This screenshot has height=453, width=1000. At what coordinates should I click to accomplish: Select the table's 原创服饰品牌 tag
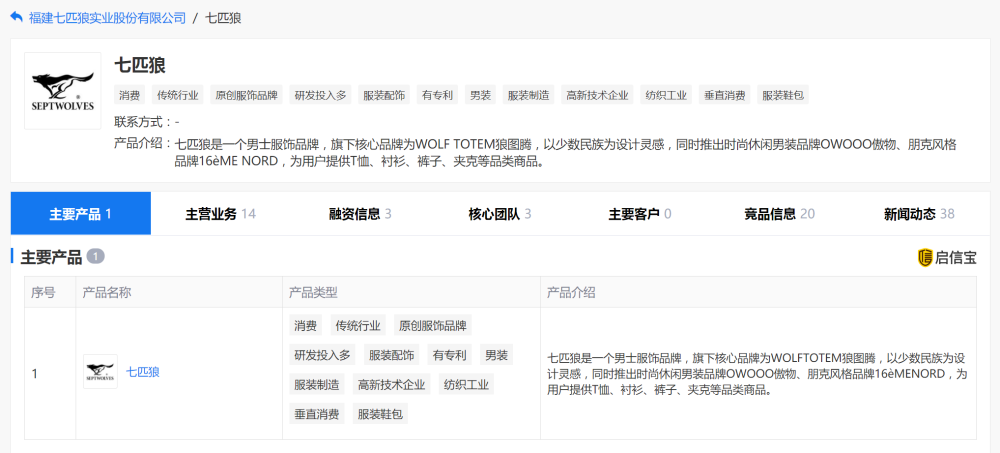432,325
